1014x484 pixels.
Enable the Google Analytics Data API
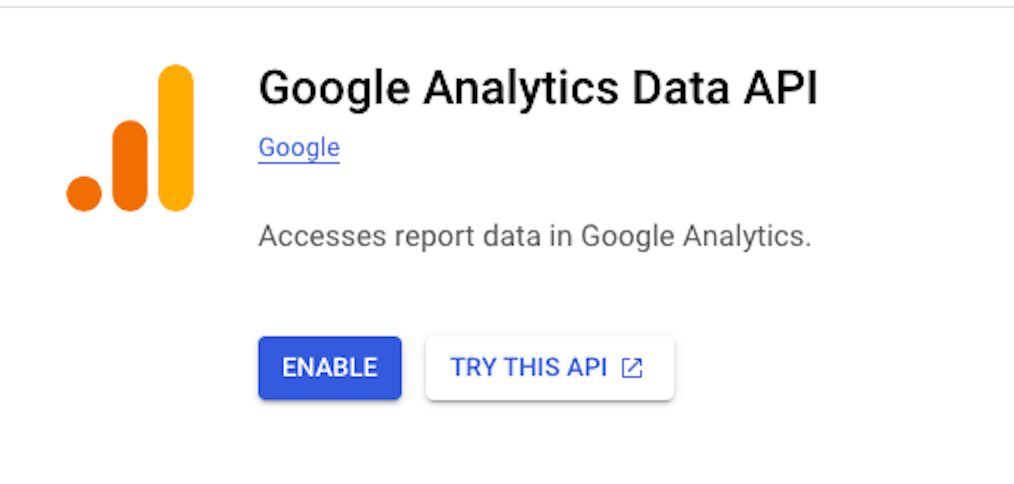click(330, 368)
